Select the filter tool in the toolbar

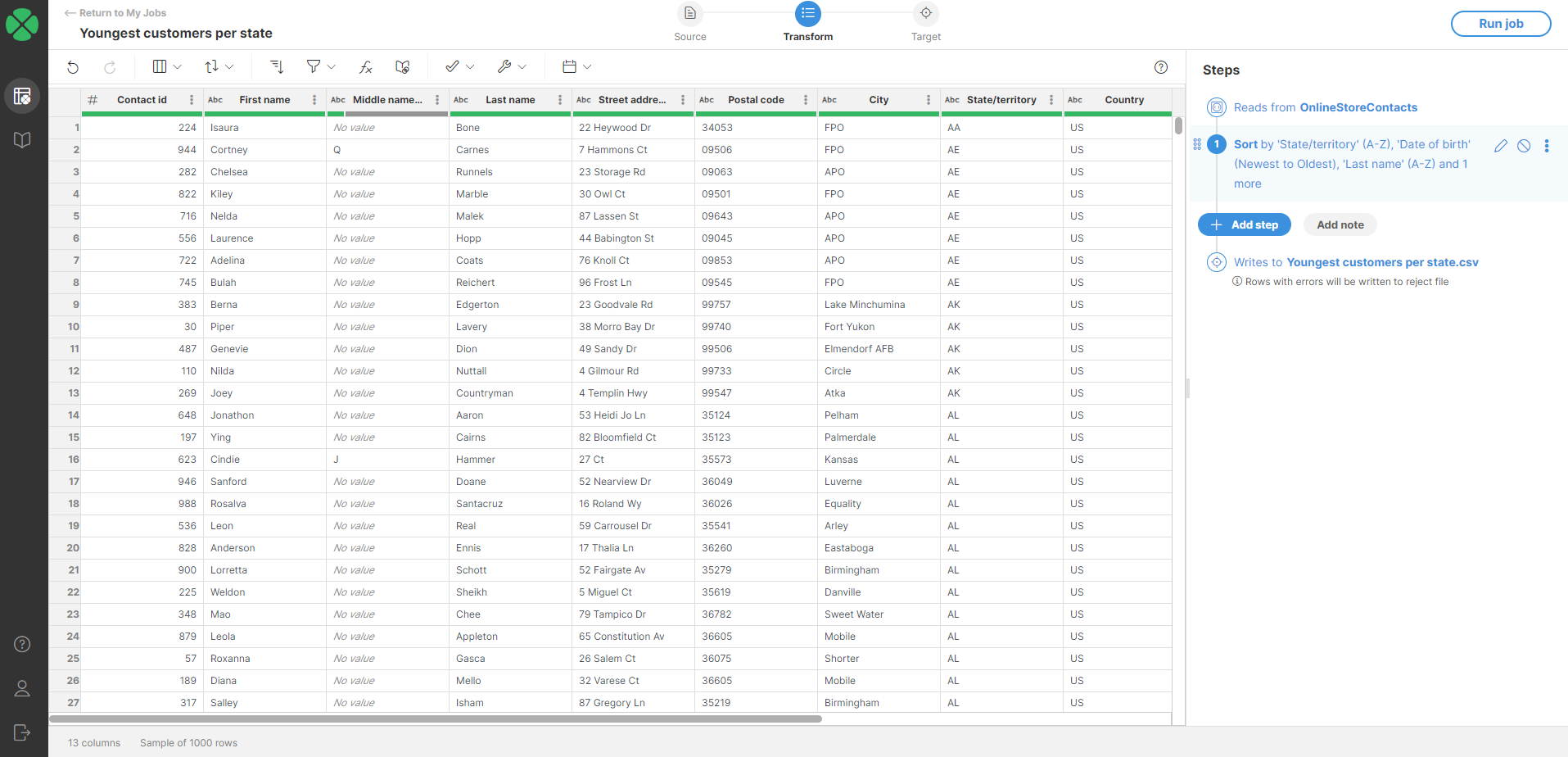tap(314, 66)
